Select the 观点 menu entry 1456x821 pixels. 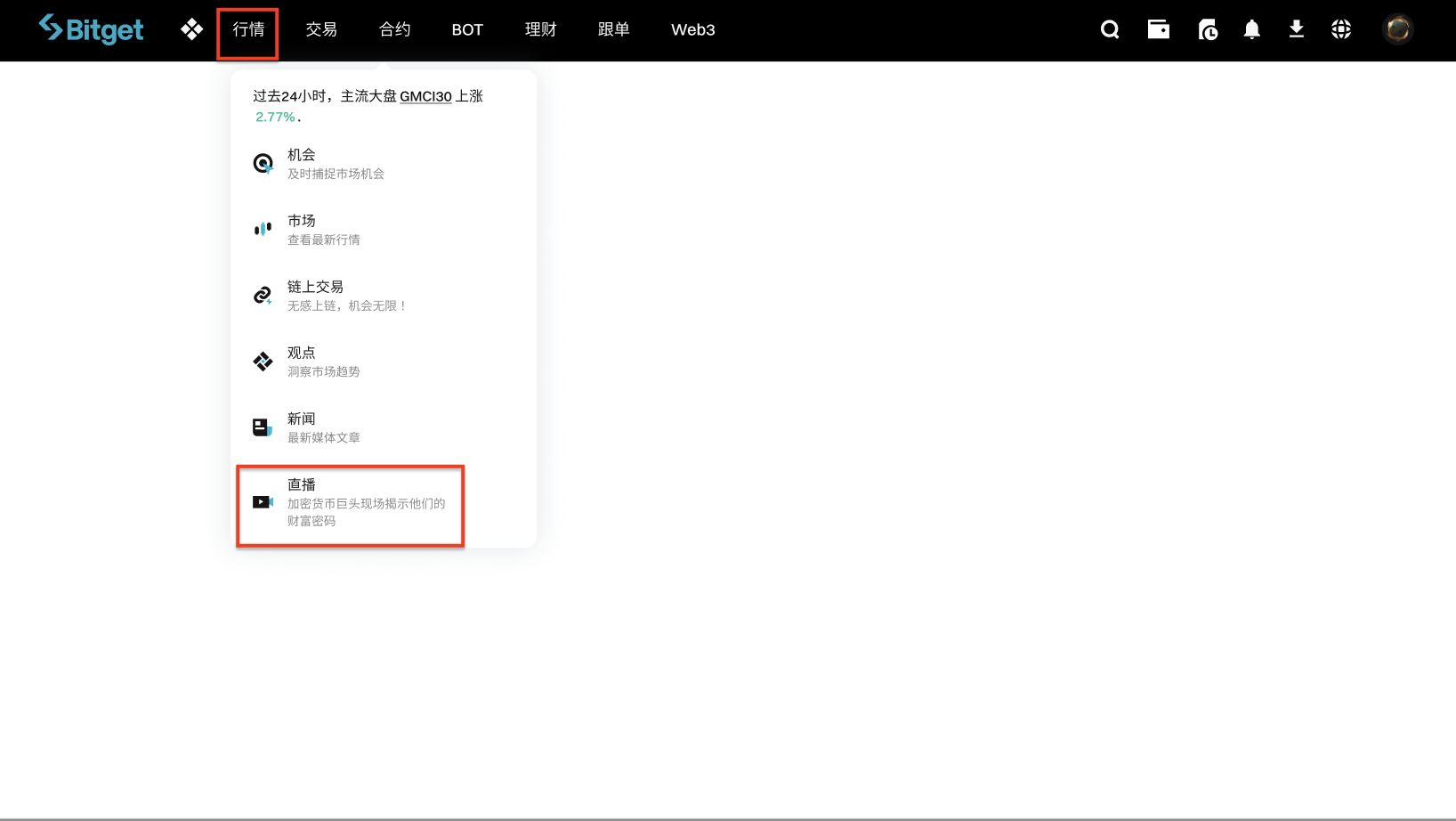[x=384, y=362]
